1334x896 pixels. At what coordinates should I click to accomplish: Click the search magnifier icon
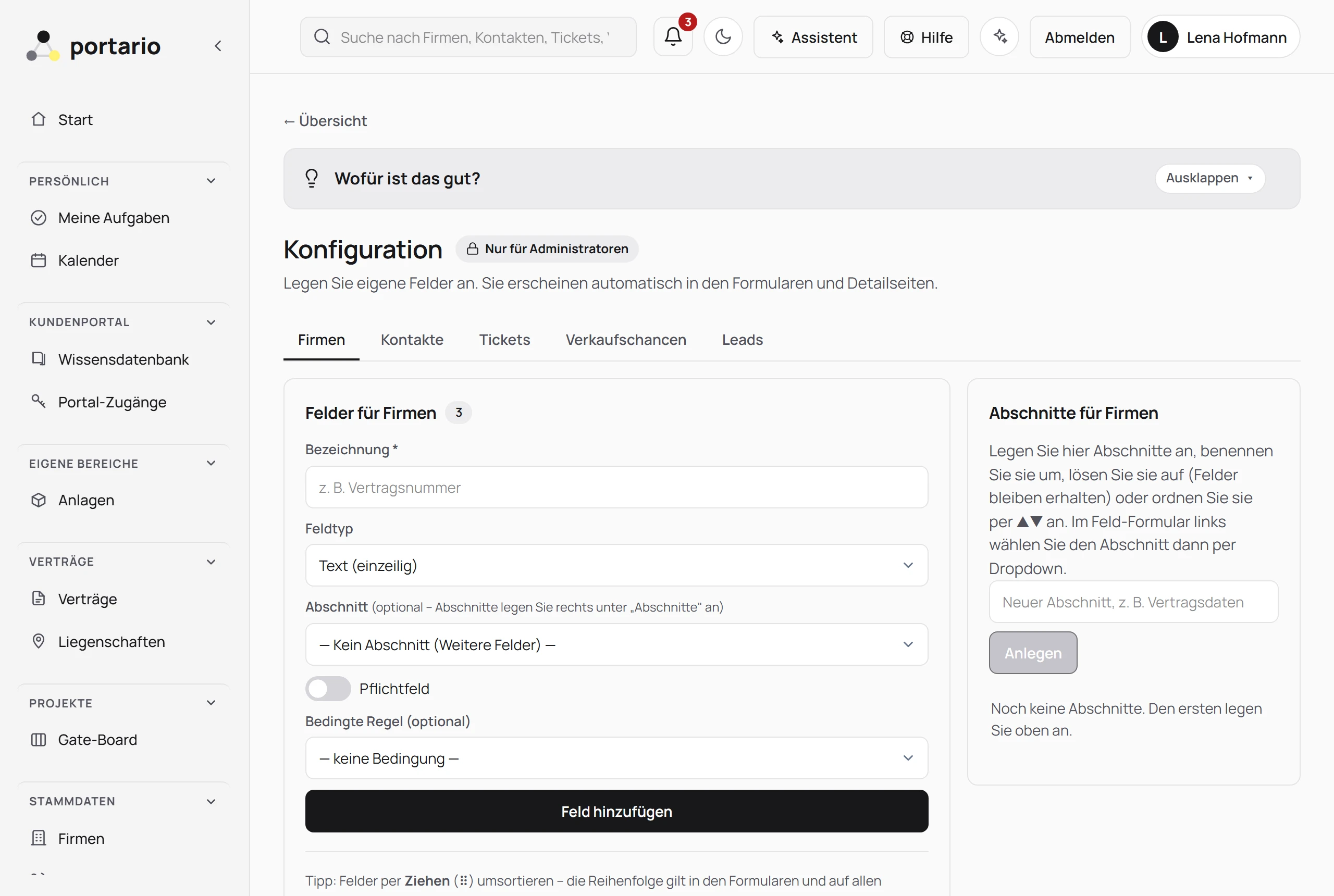(322, 37)
